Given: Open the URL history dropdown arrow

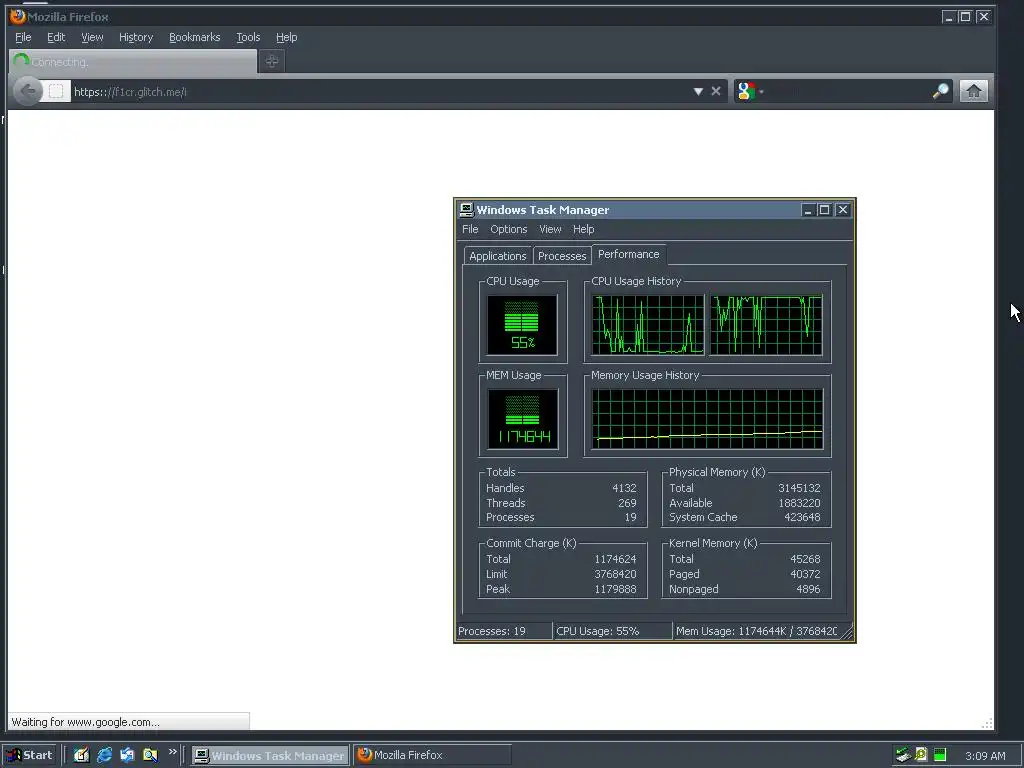Looking at the screenshot, I should (698, 91).
